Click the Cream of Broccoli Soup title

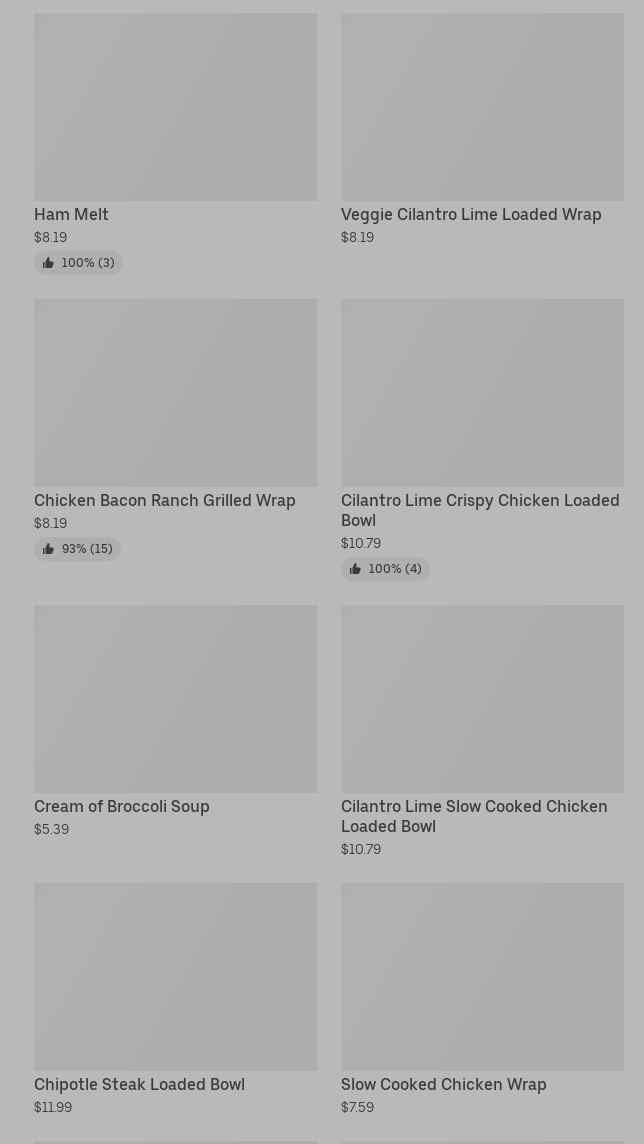122,806
